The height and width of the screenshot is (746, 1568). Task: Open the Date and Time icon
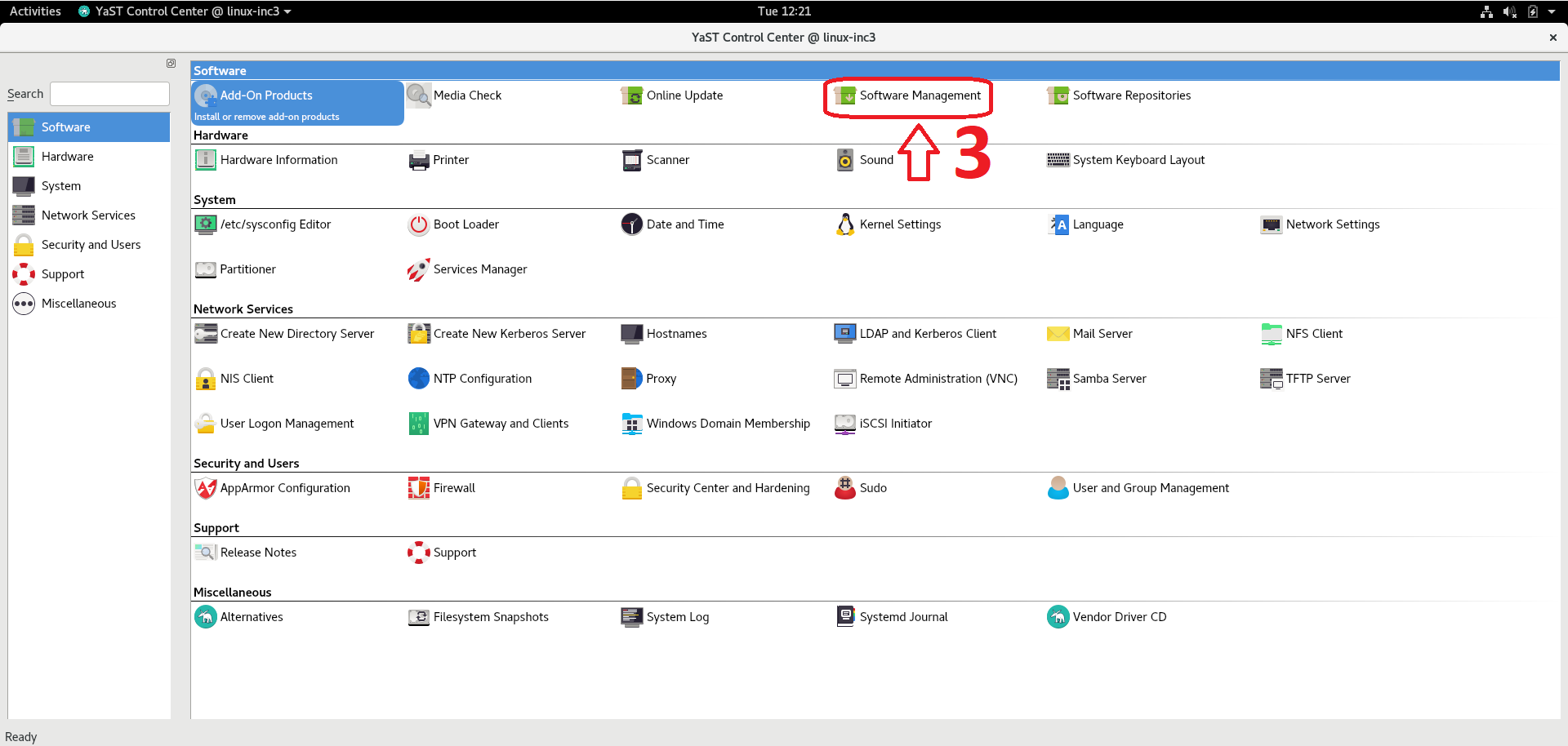coord(632,224)
